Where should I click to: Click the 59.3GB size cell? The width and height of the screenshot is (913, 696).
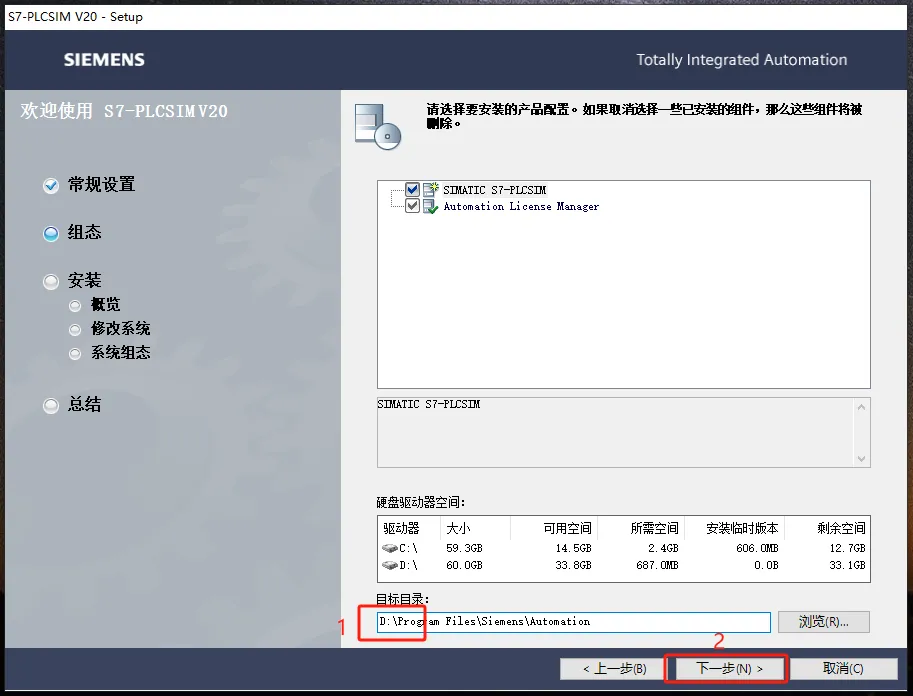pos(464,548)
